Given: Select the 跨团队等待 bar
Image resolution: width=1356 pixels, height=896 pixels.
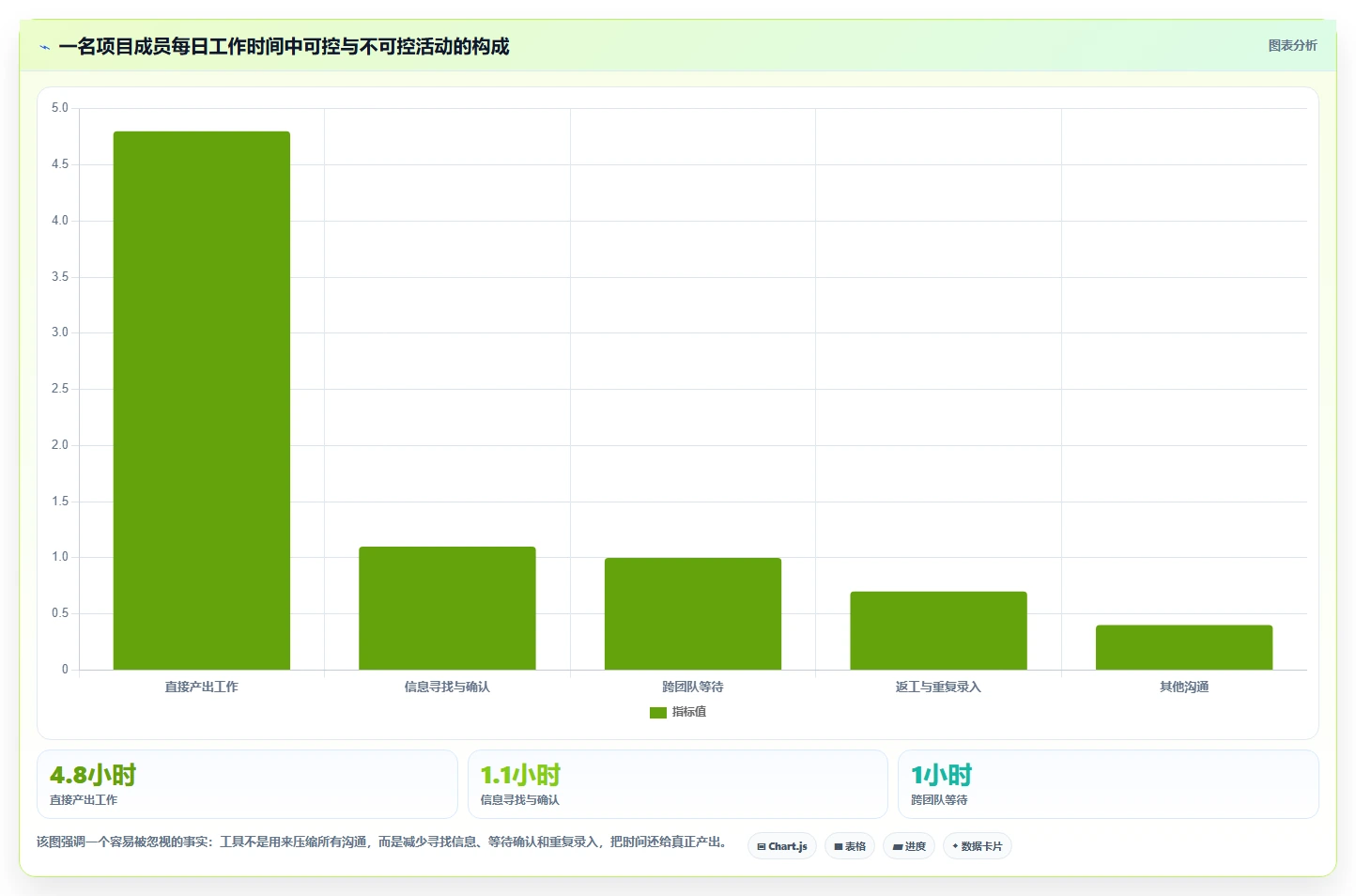Looking at the screenshot, I should coord(693,613).
